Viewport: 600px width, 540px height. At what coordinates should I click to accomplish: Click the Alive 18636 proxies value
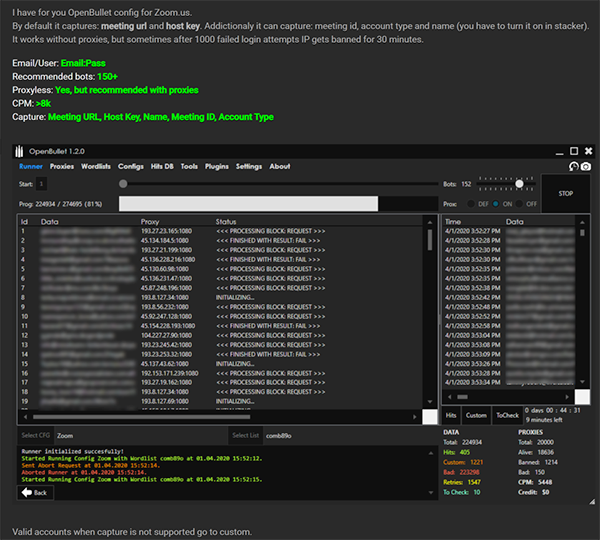coord(536,452)
